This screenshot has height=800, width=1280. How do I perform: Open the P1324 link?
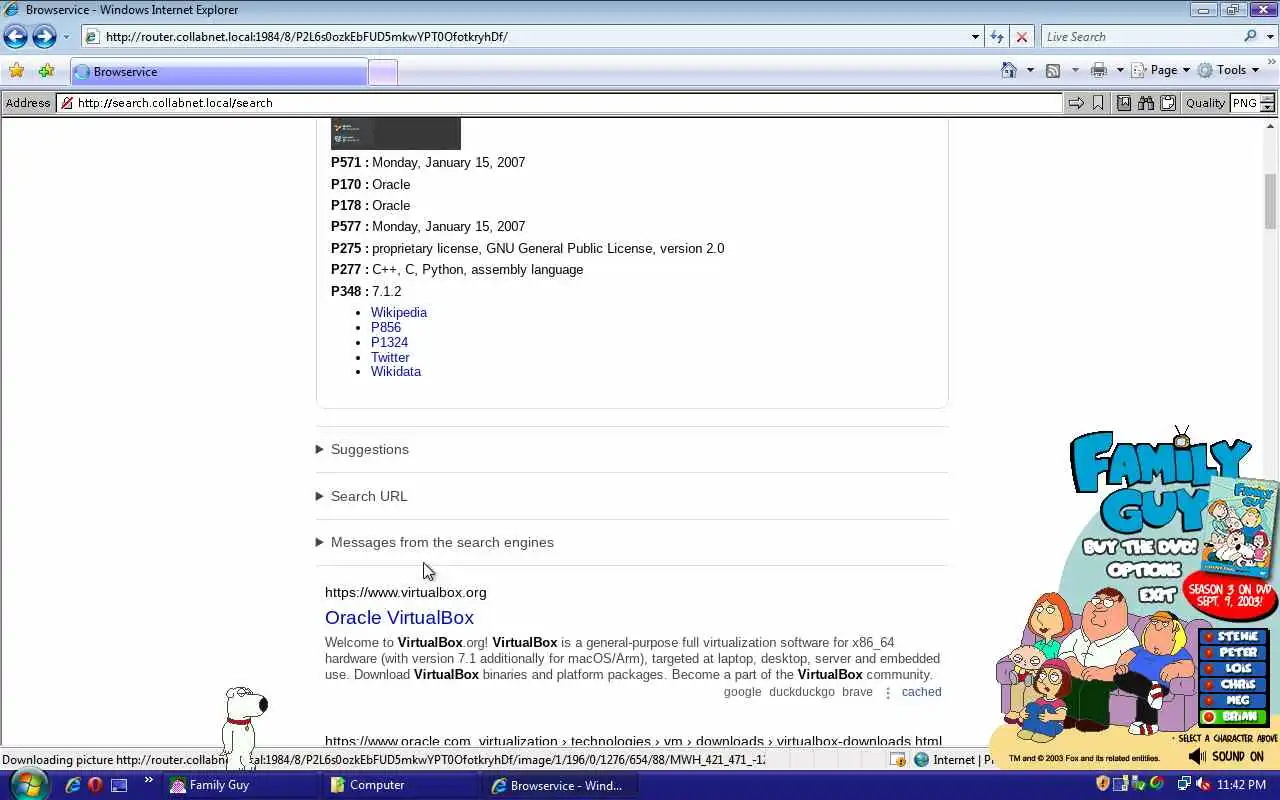click(x=389, y=342)
